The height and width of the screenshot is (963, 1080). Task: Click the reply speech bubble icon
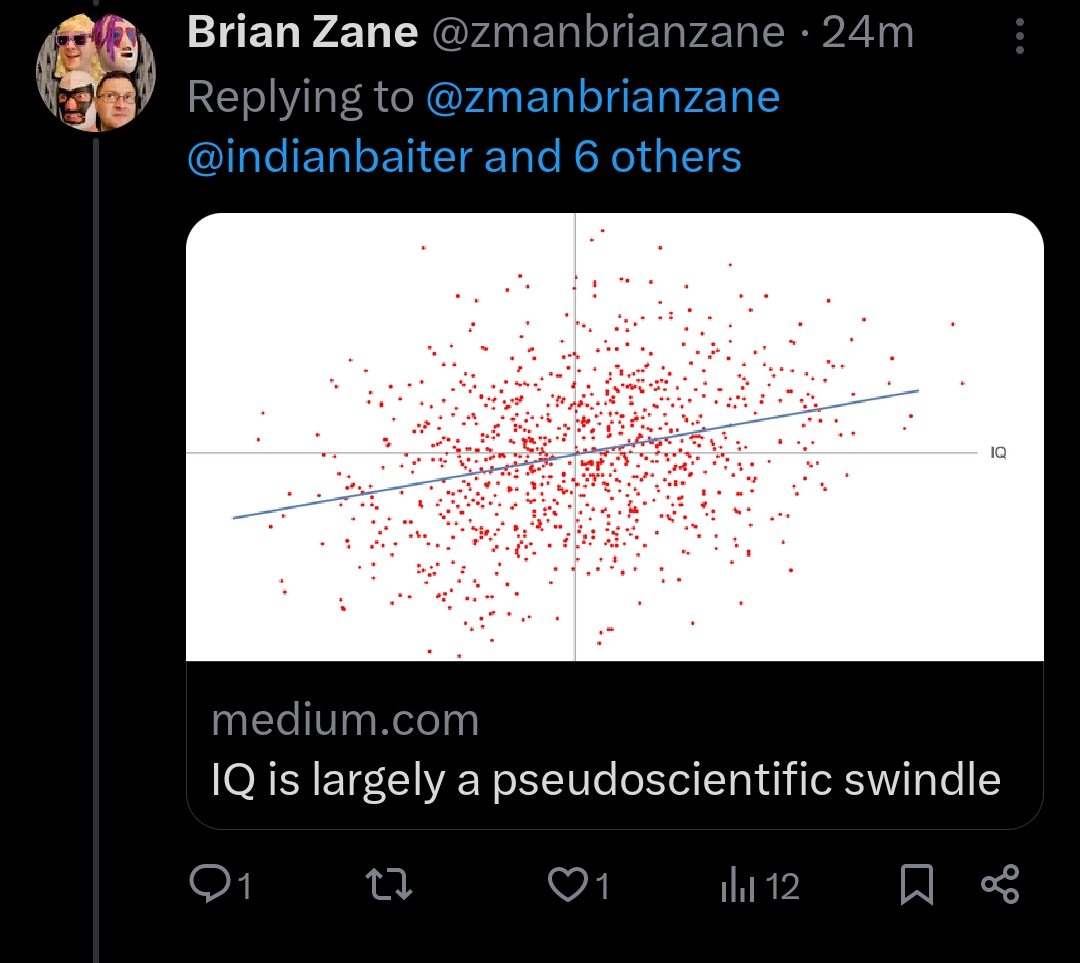(209, 884)
